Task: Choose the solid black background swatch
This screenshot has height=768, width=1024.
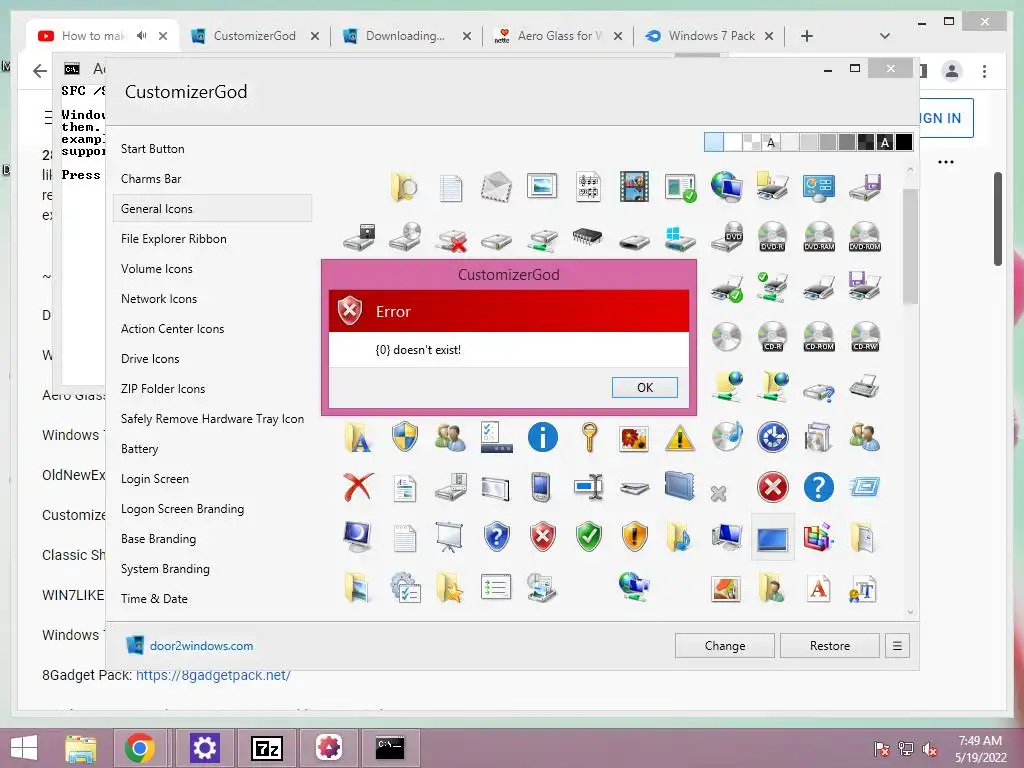Action: (904, 142)
